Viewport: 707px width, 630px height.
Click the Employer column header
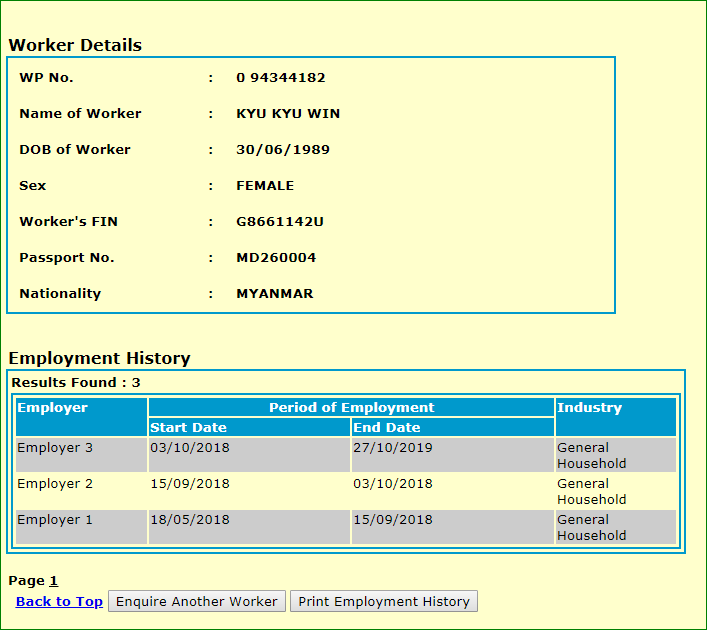tap(53, 408)
